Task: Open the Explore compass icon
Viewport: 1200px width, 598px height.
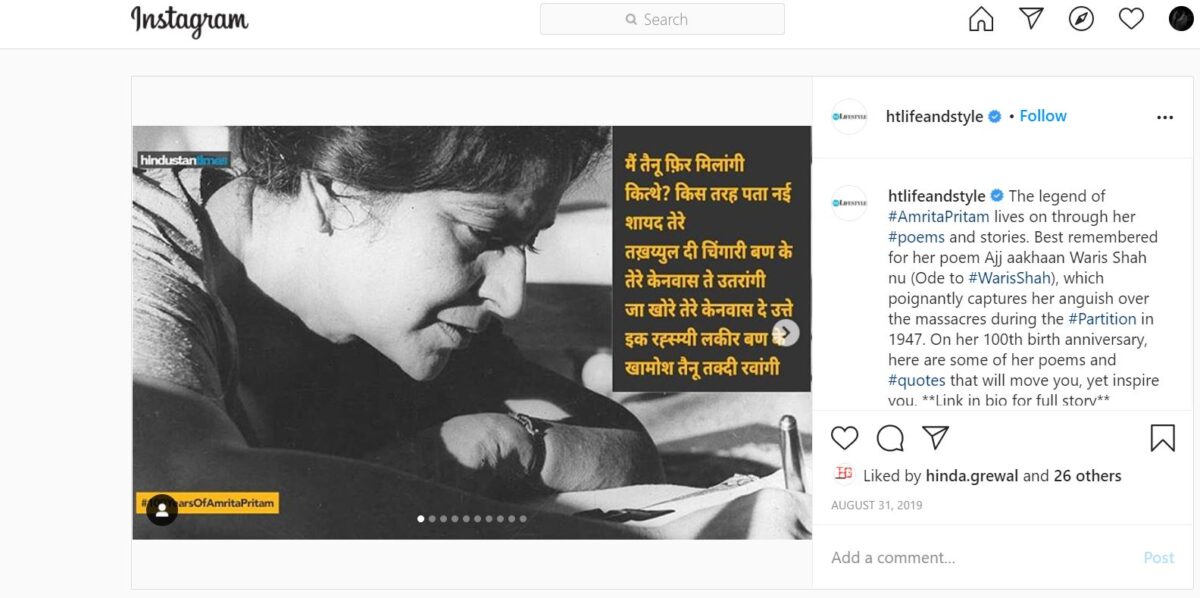Action: pyautogui.click(x=1081, y=19)
